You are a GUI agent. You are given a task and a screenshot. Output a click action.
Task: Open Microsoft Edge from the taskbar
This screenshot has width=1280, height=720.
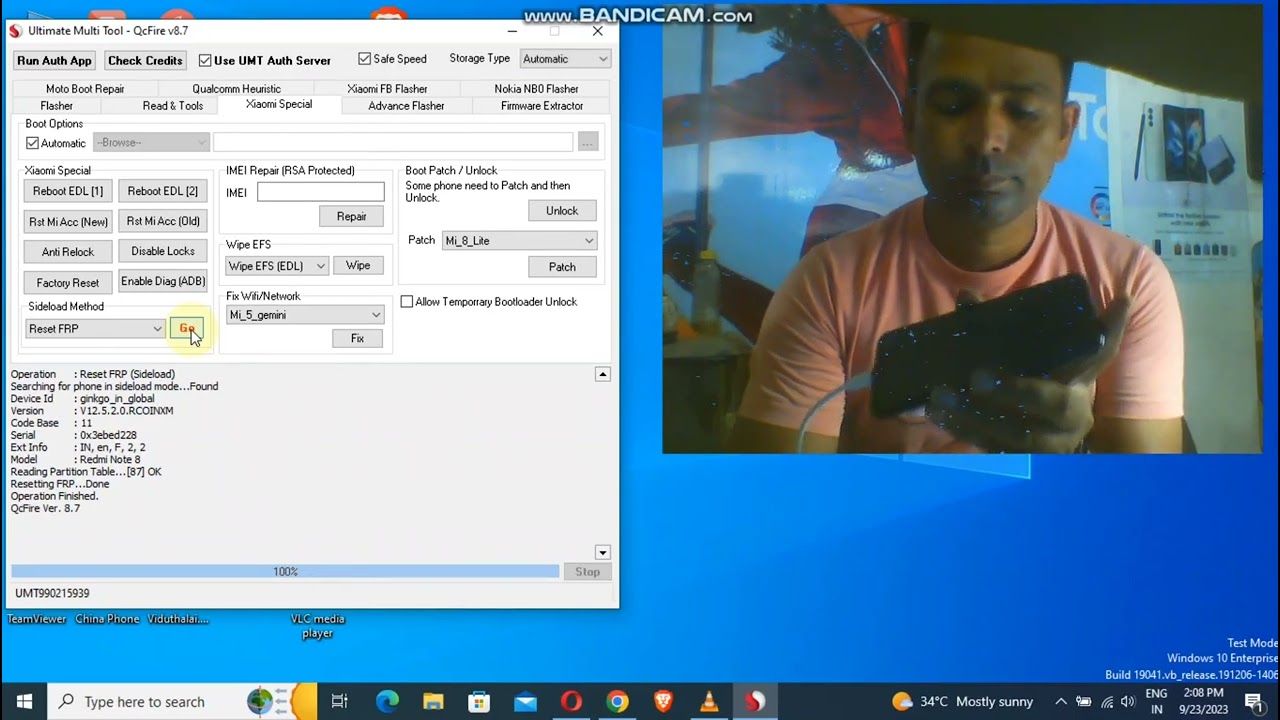387,701
